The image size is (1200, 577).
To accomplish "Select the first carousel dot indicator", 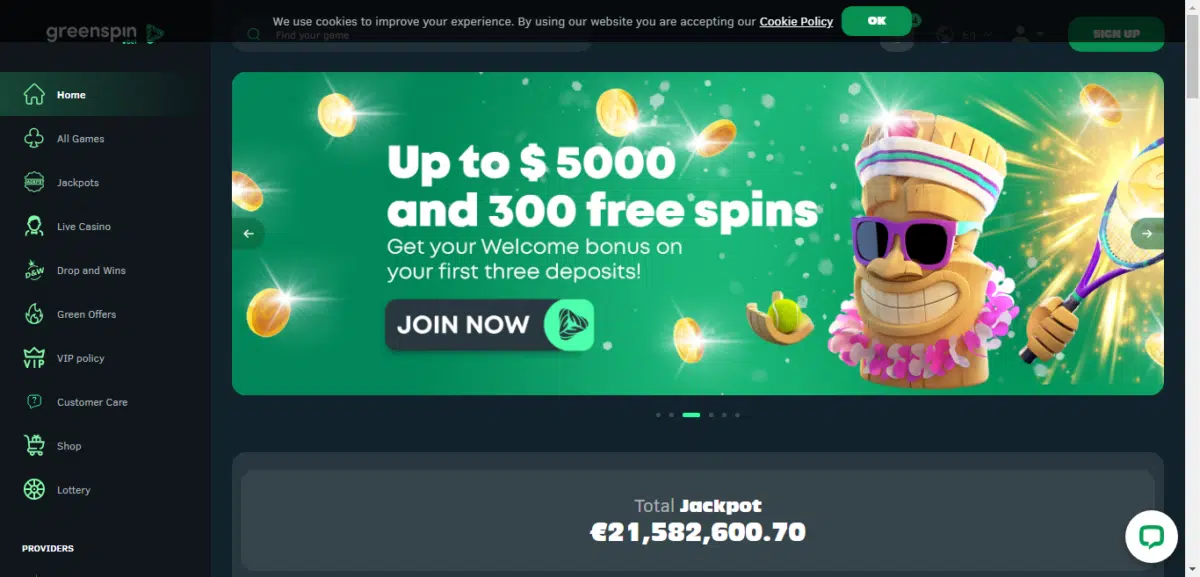I will [x=658, y=414].
